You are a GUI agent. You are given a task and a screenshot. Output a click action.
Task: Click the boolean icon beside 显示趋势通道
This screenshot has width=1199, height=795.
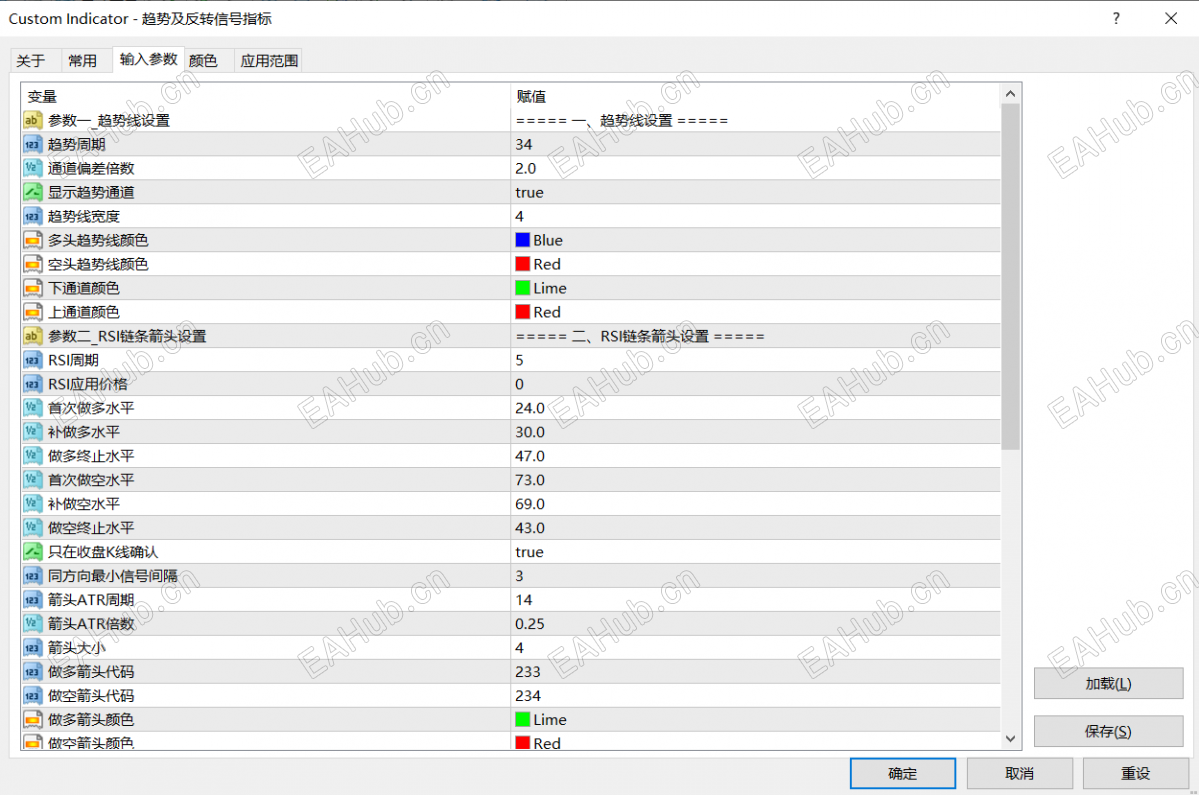(x=32, y=192)
